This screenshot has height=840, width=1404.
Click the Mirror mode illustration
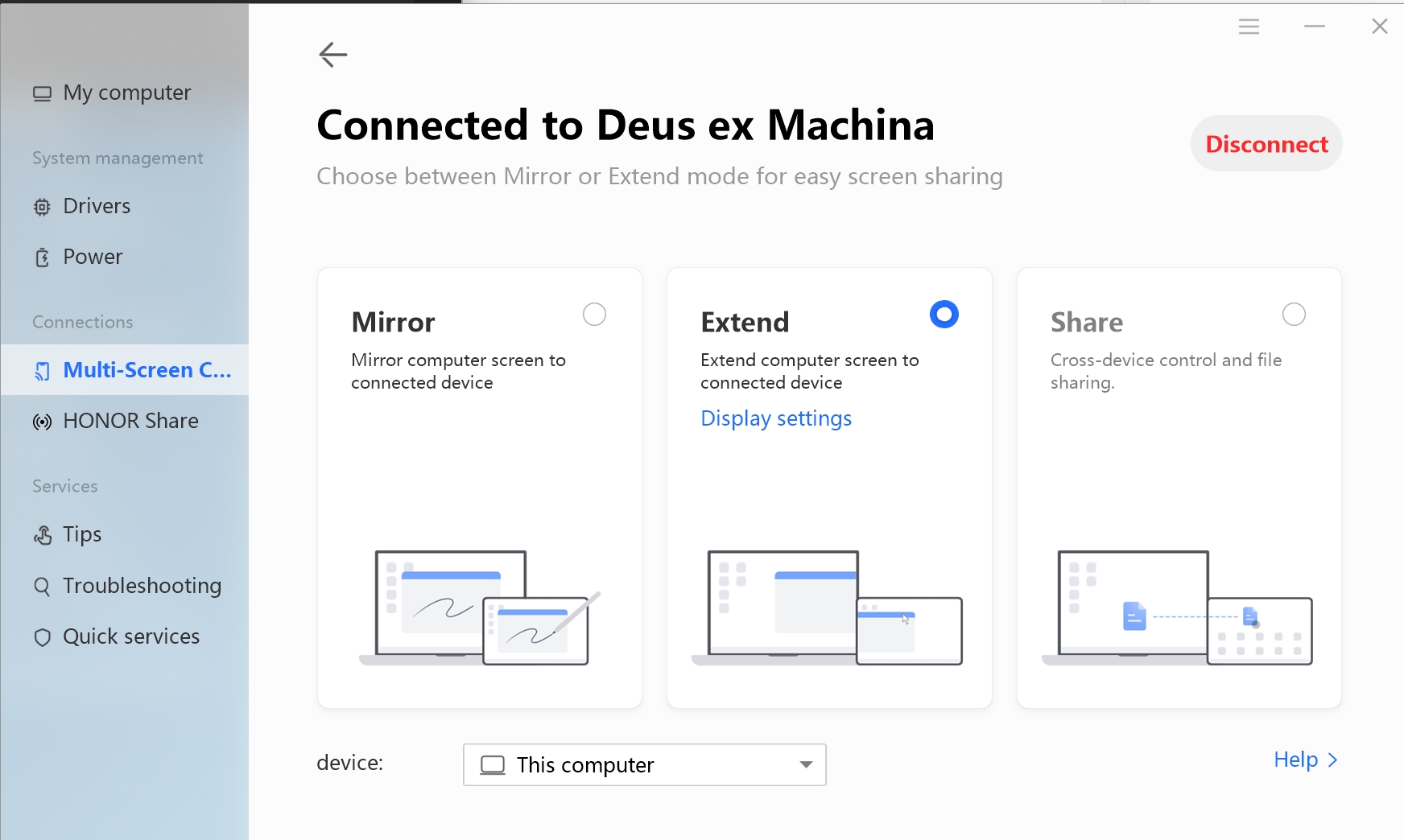click(x=480, y=608)
